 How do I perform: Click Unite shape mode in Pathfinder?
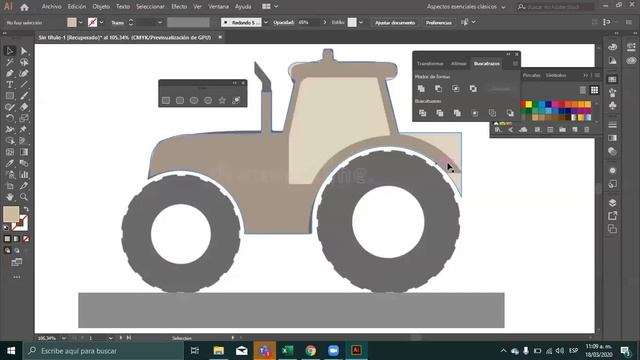coord(421,89)
